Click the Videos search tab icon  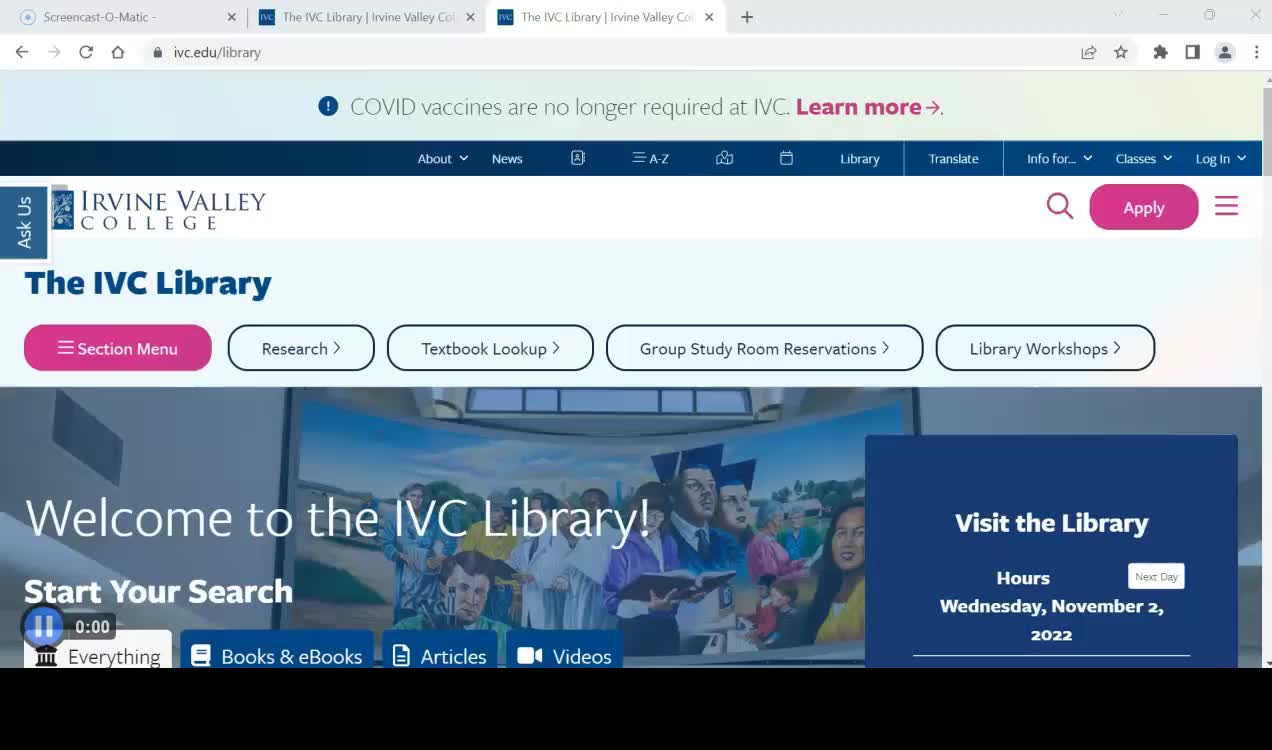(529, 655)
